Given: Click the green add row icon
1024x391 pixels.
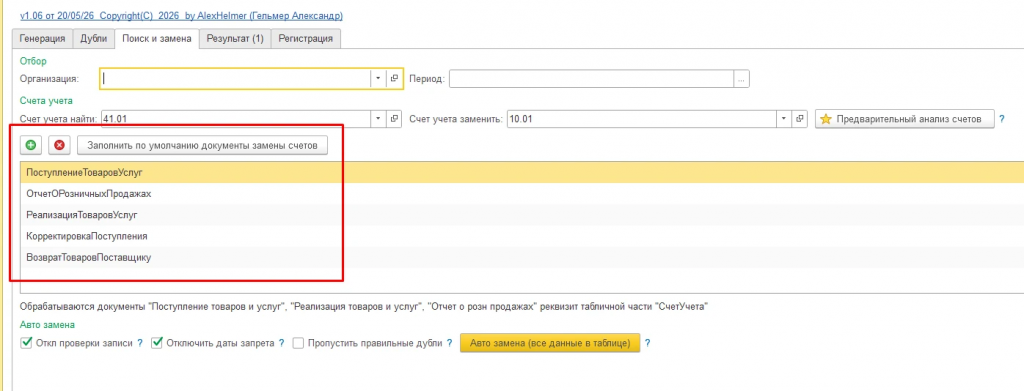Looking at the screenshot, I should point(31,145).
